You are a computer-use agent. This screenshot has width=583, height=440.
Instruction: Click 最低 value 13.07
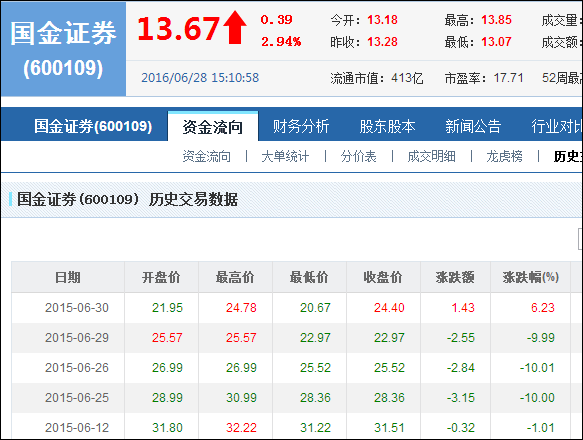[496, 42]
